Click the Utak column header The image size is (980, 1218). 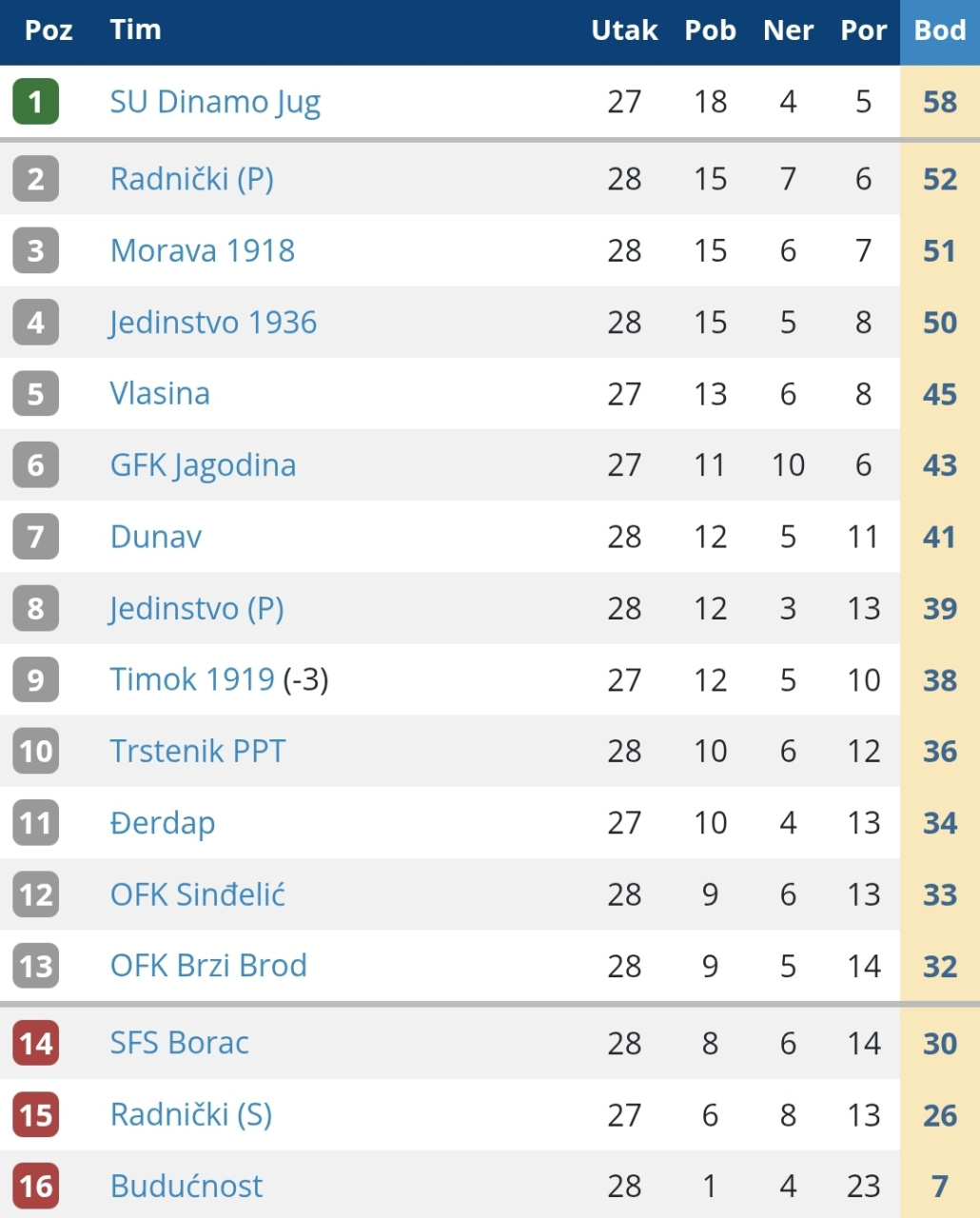[x=624, y=30]
